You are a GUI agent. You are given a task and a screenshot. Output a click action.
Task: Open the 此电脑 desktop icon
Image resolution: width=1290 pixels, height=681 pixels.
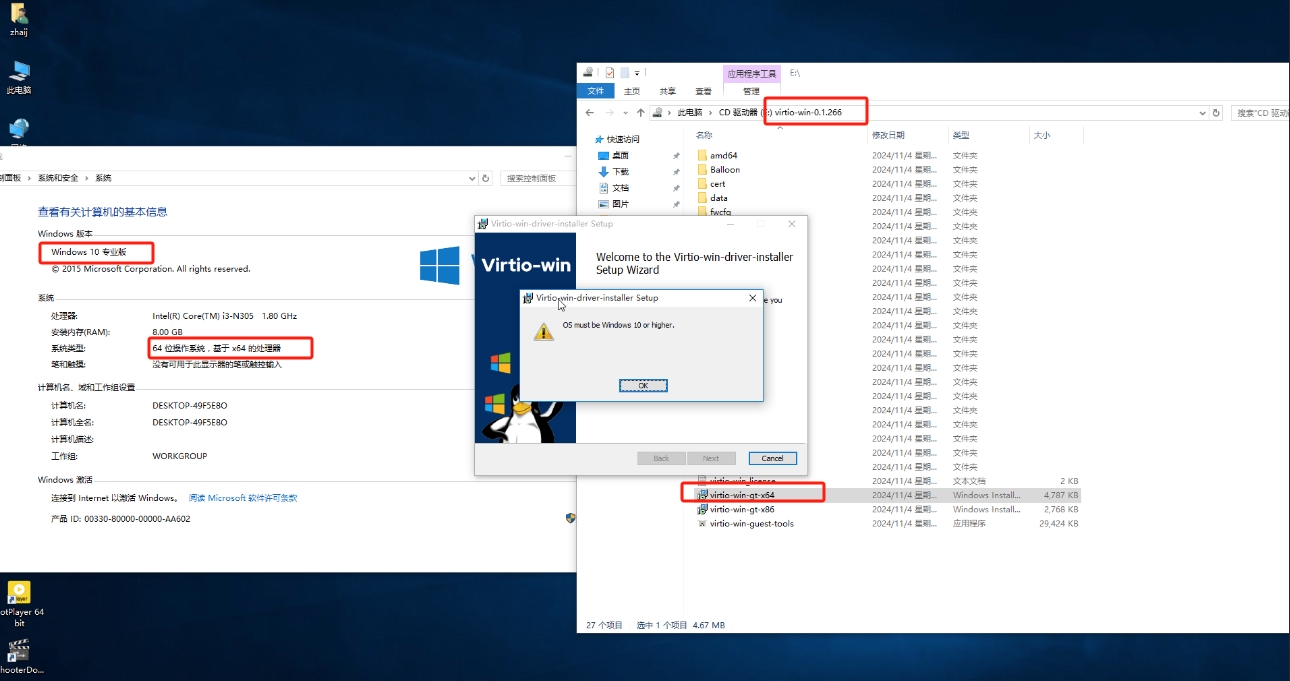[18, 75]
